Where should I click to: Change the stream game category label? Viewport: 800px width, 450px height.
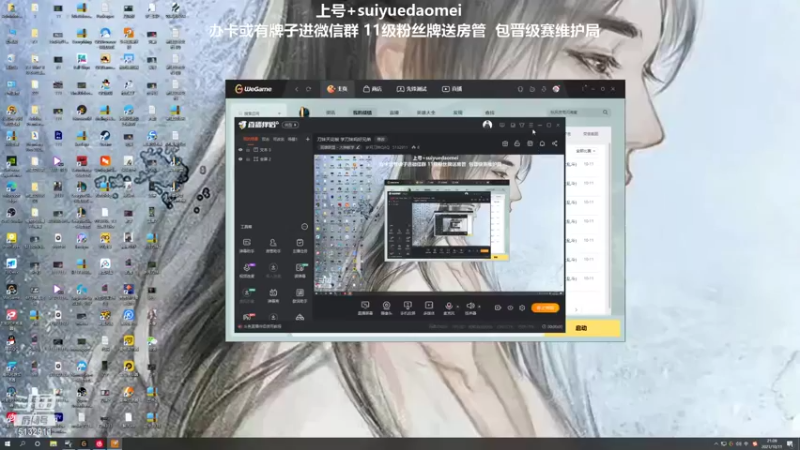[x=340, y=147]
